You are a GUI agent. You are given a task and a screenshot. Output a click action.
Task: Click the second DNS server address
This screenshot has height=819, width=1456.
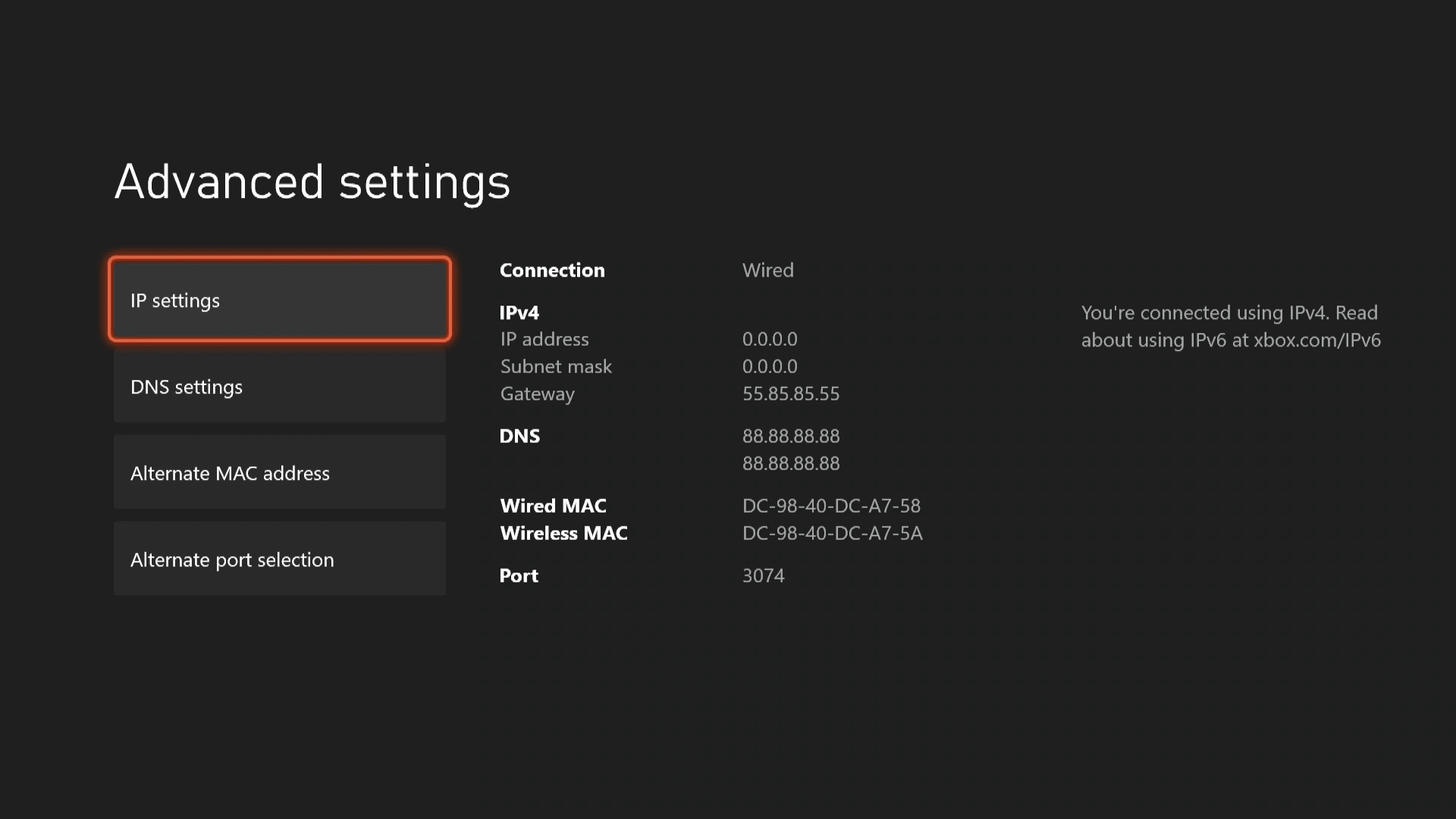(x=791, y=463)
